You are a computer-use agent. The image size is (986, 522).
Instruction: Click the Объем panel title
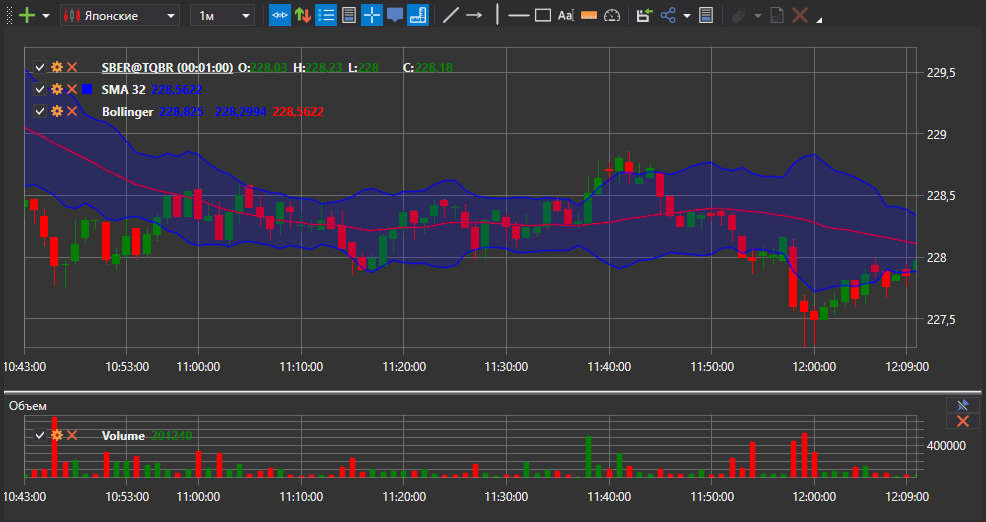pos(28,406)
